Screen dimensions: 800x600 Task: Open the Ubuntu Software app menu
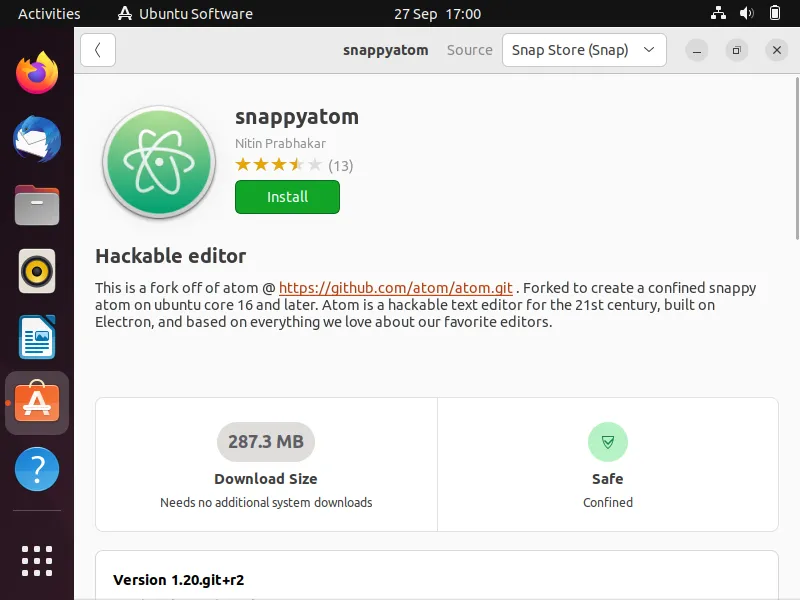(185, 14)
